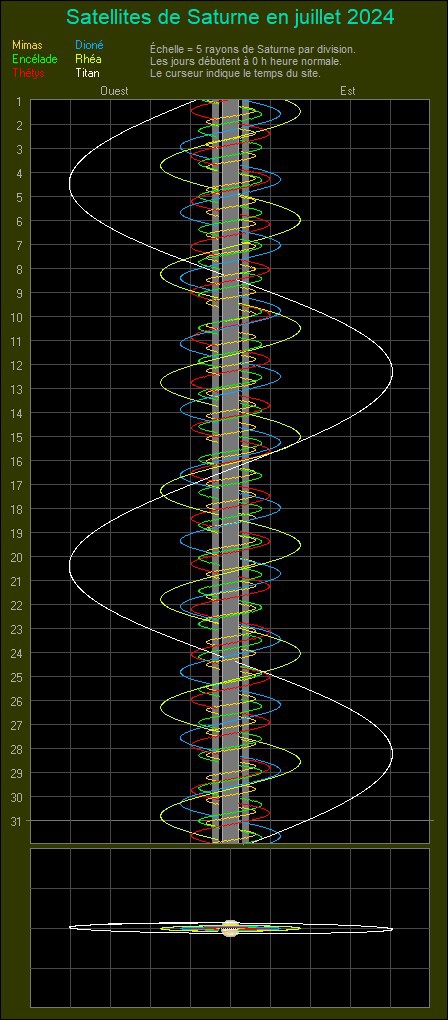Click the Thétys legend label
Image resolution: width=448 pixels, height=1020 pixels.
click(28, 73)
